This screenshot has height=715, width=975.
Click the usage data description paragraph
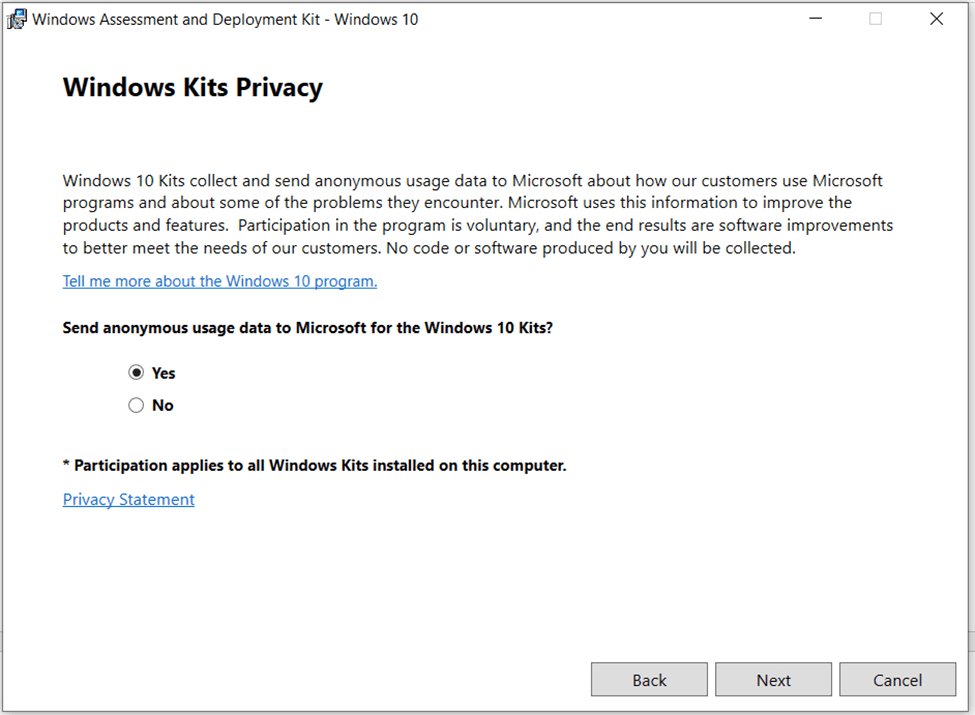click(x=478, y=214)
